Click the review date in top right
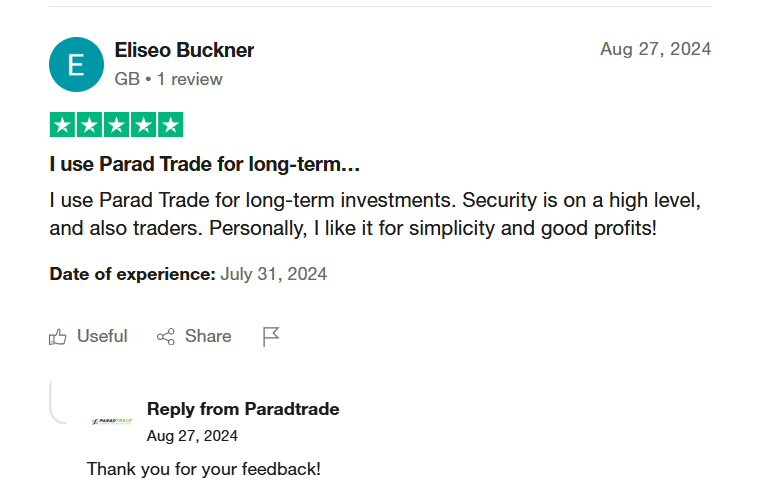This screenshot has height=501, width=763. [655, 49]
